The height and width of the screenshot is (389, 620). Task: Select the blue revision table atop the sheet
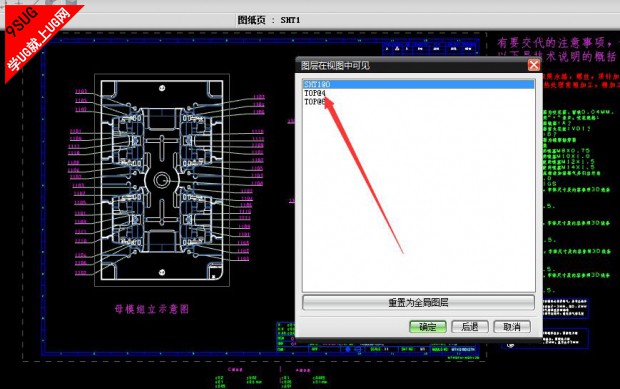430,48
